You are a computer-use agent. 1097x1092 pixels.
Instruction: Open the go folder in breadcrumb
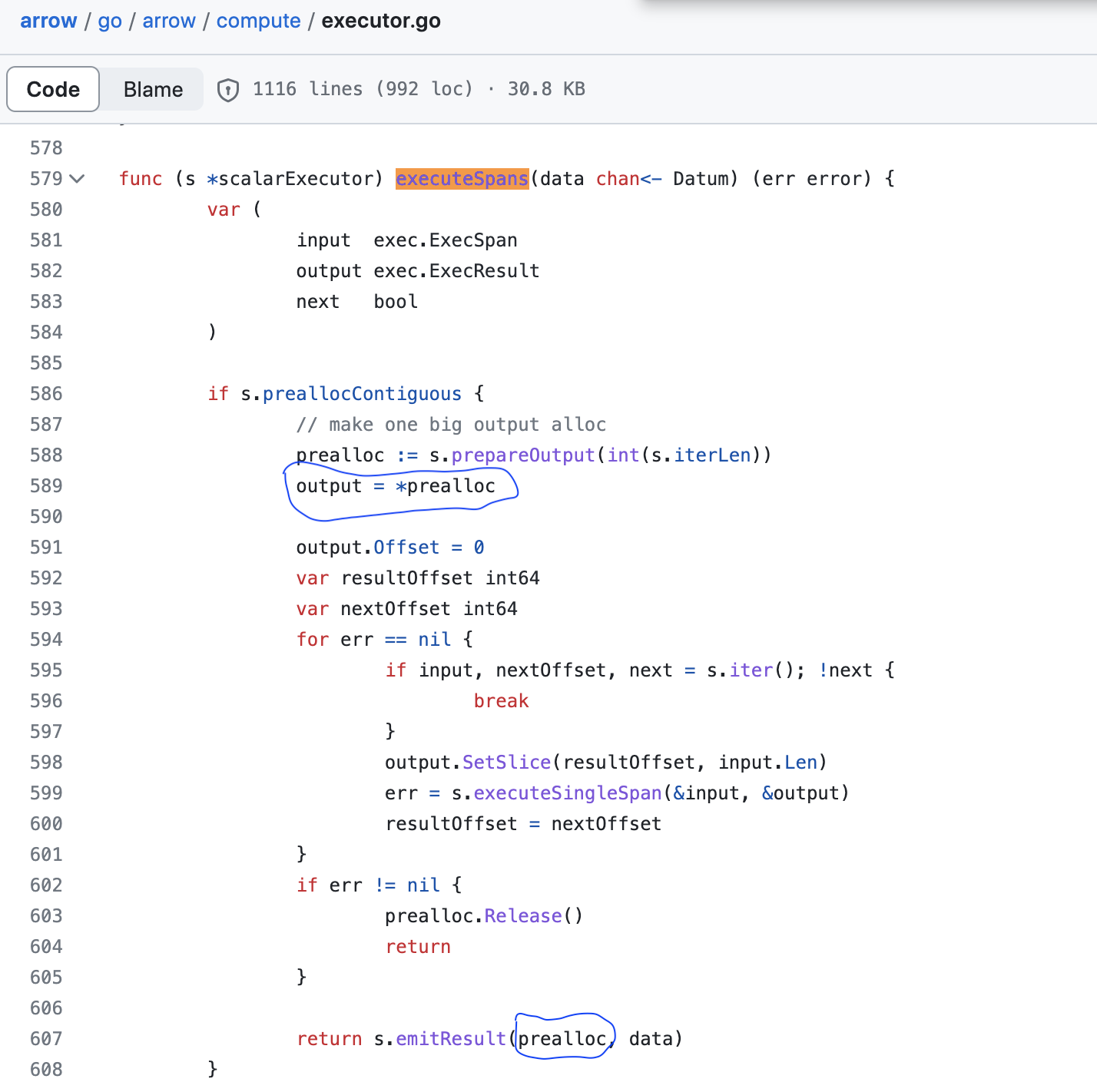[x=110, y=21]
